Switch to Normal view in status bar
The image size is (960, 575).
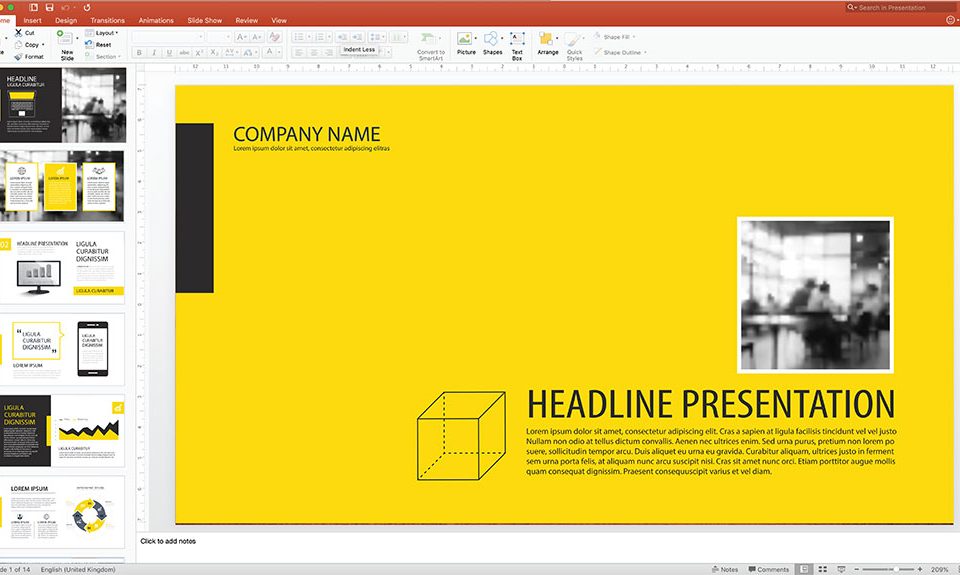(x=804, y=569)
